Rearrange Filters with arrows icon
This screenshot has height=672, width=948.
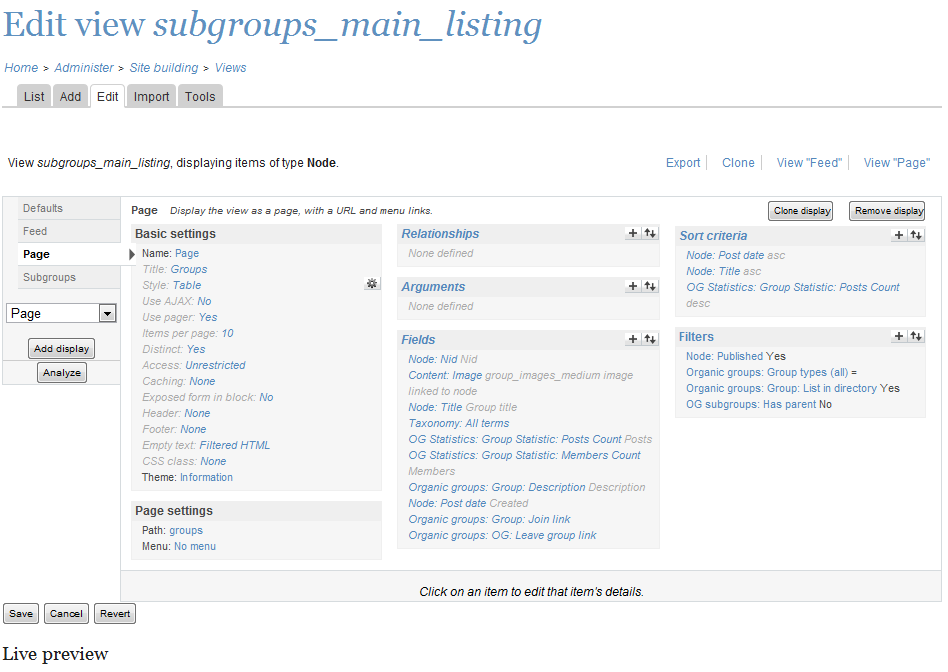pos(916,336)
